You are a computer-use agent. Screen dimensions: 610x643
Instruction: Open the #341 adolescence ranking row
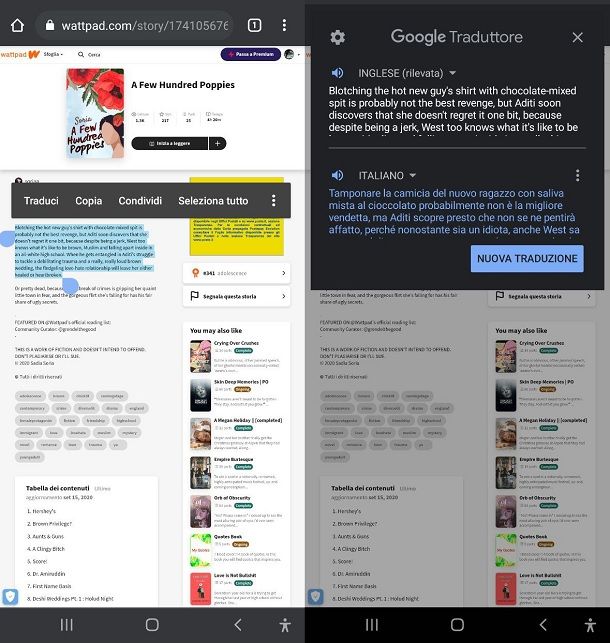(x=237, y=273)
